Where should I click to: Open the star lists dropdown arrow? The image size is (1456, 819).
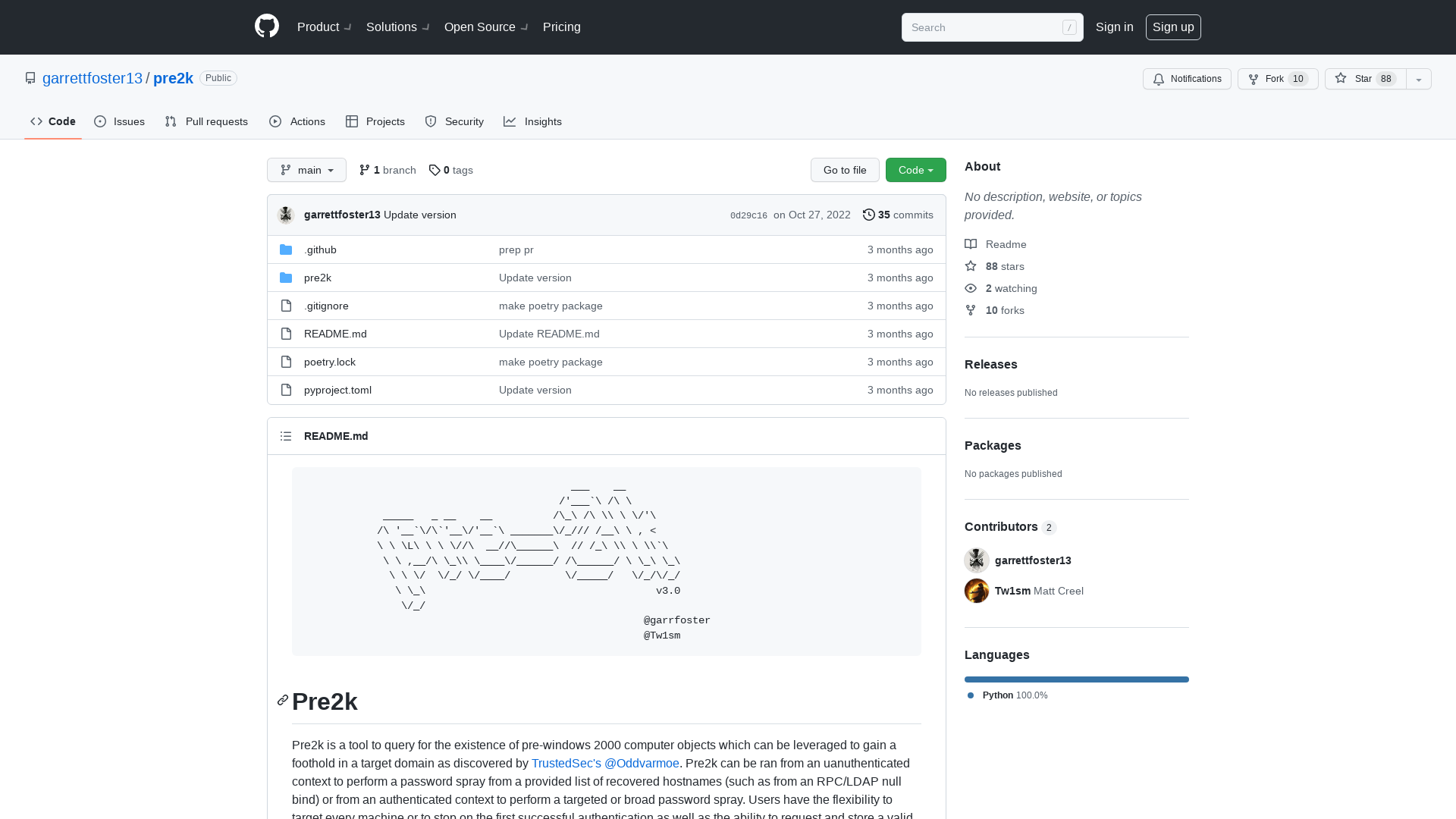point(1419,79)
